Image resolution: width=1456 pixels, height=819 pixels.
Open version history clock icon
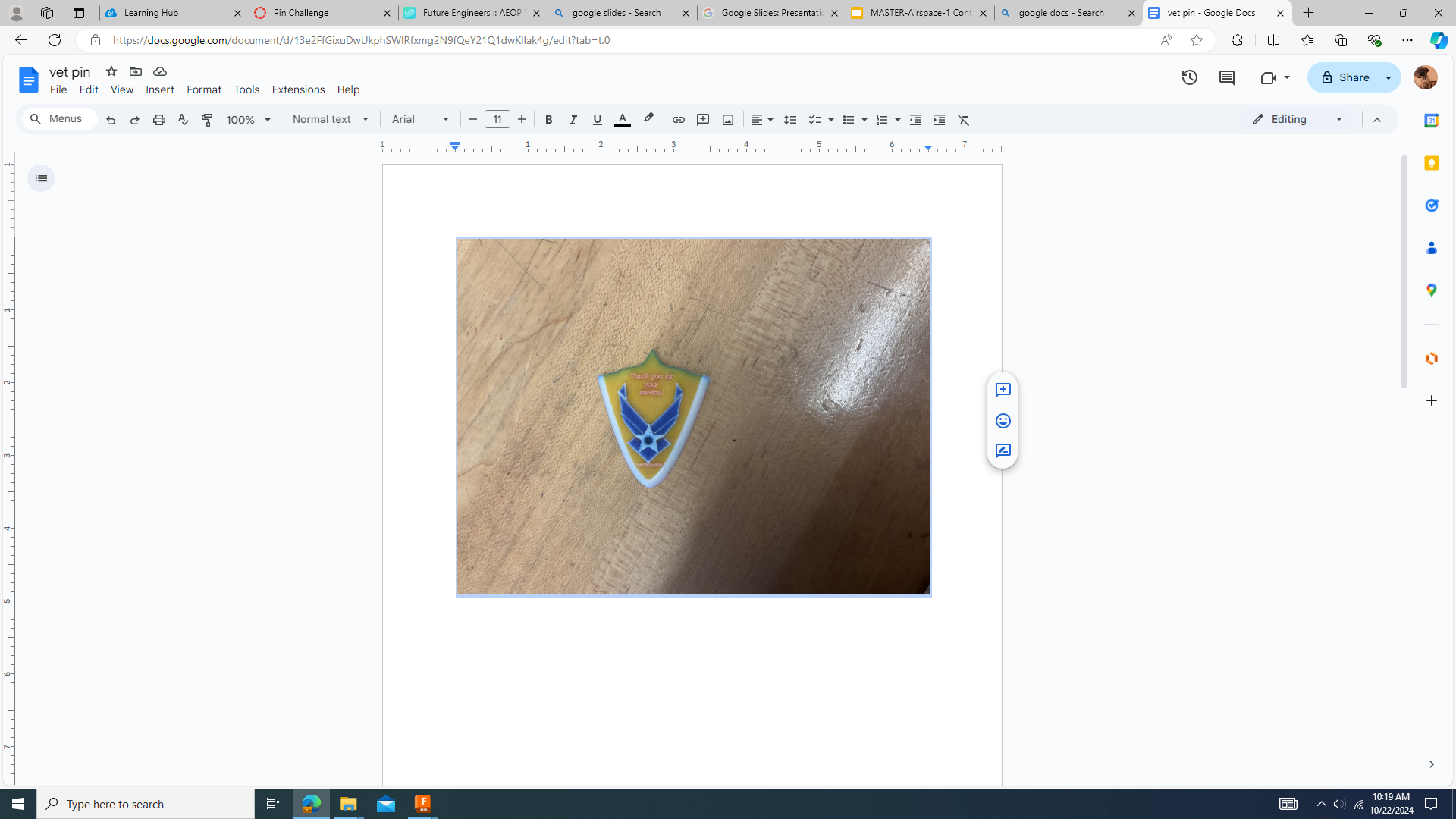tap(1189, 77)
